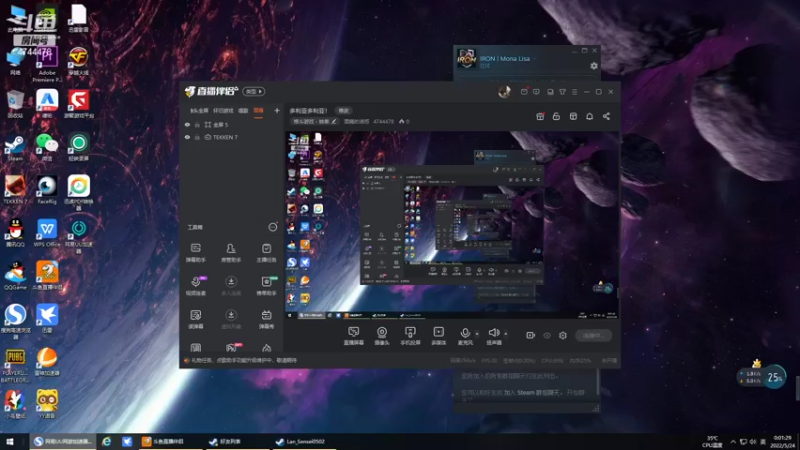This screenshot has width=800, height=450.
Task: Open the Adobe Premiere Pro desktop shortcut
Action: [x=47, y=64]
